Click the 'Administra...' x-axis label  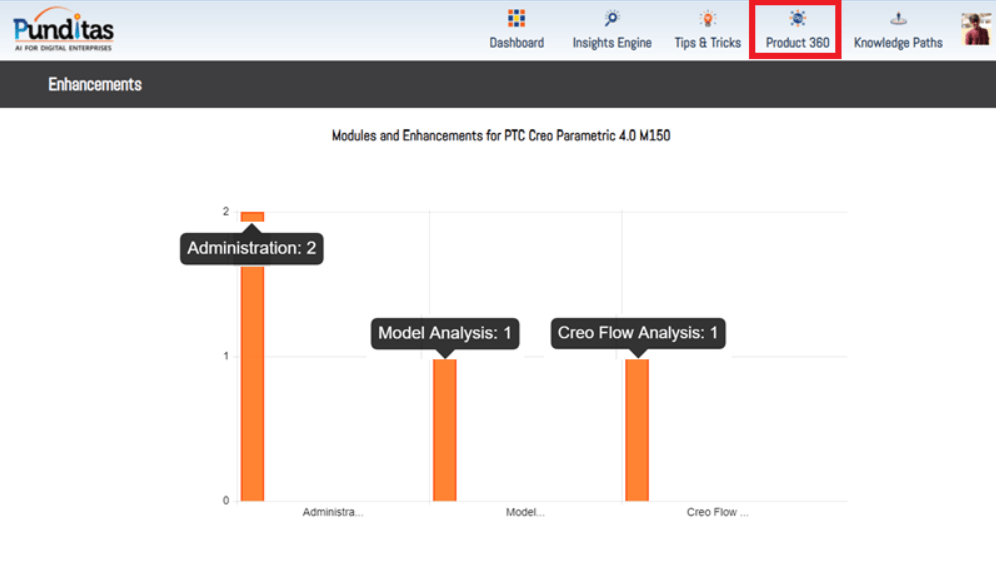(333, 513)
